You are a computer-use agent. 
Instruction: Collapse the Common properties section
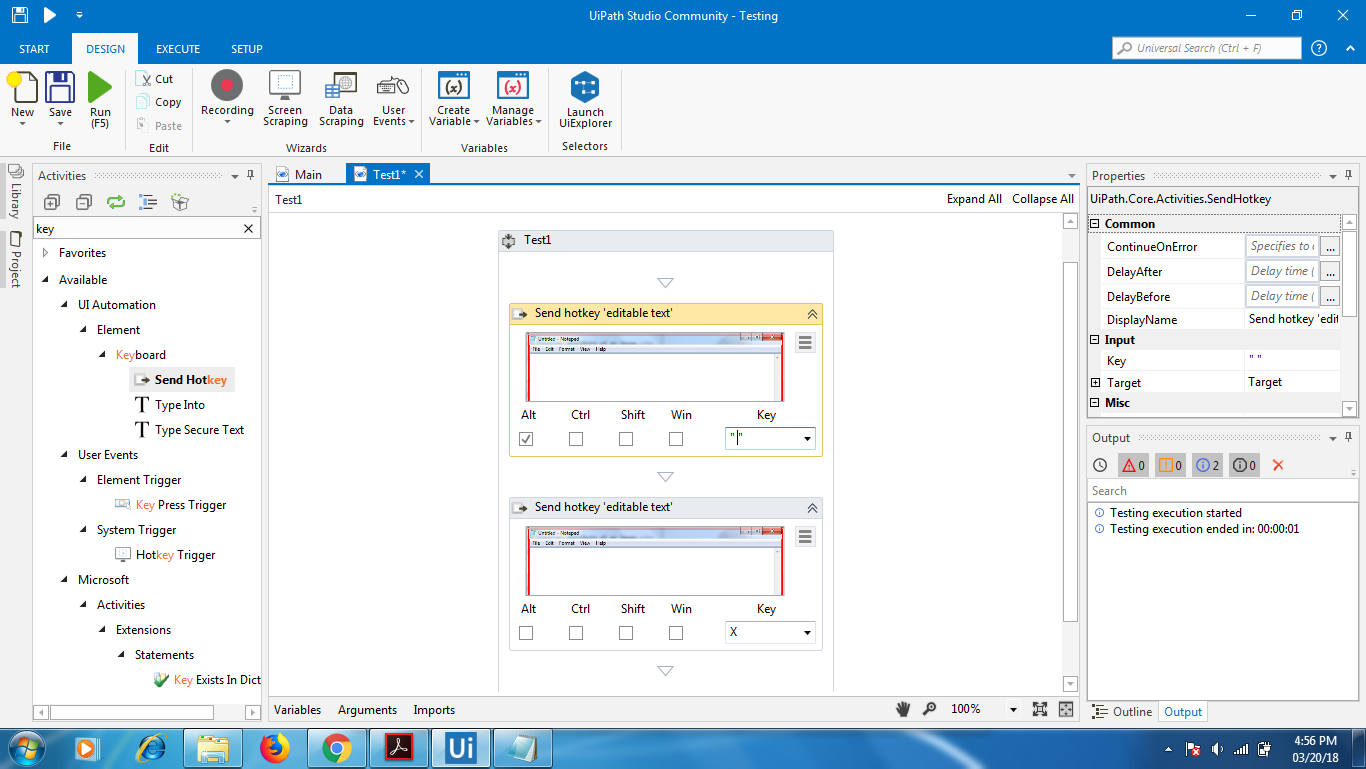click(1094, 224)
